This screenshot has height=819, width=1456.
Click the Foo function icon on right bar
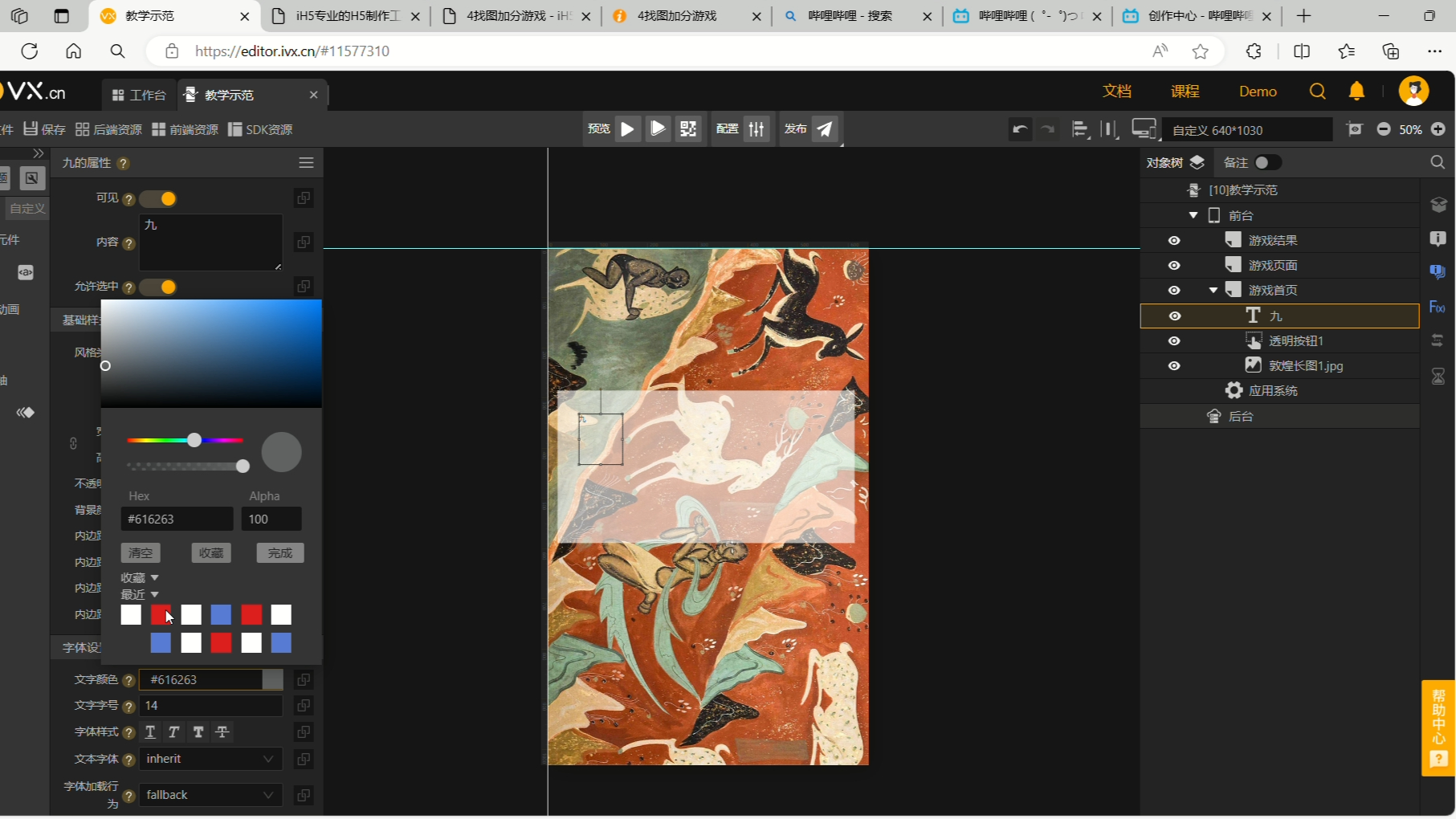pos(1438,307)
